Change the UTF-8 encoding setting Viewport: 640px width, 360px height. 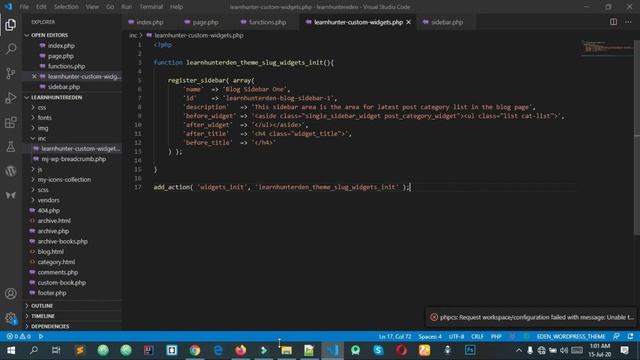pyautogui.click(x=456, y=336)
